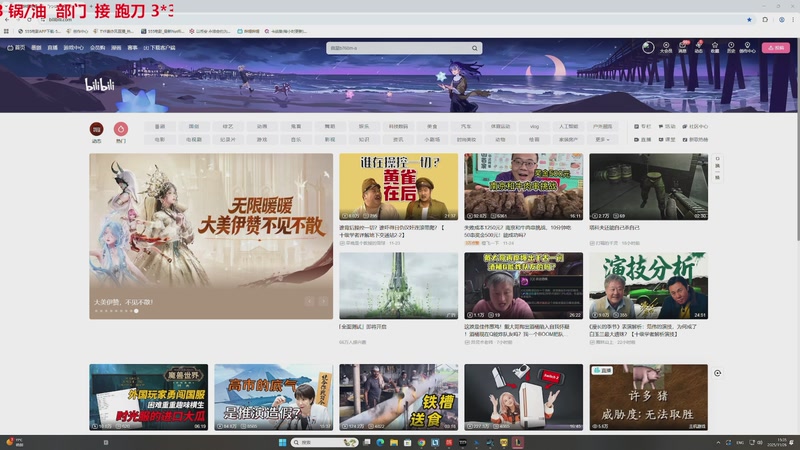
Task: Expand the 更多 categories dropdown
Action: click(602, 139)
